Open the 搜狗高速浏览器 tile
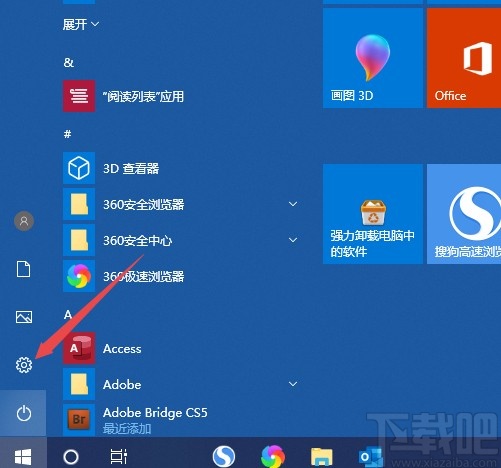The image size is (501, 468). click(464, 214)
